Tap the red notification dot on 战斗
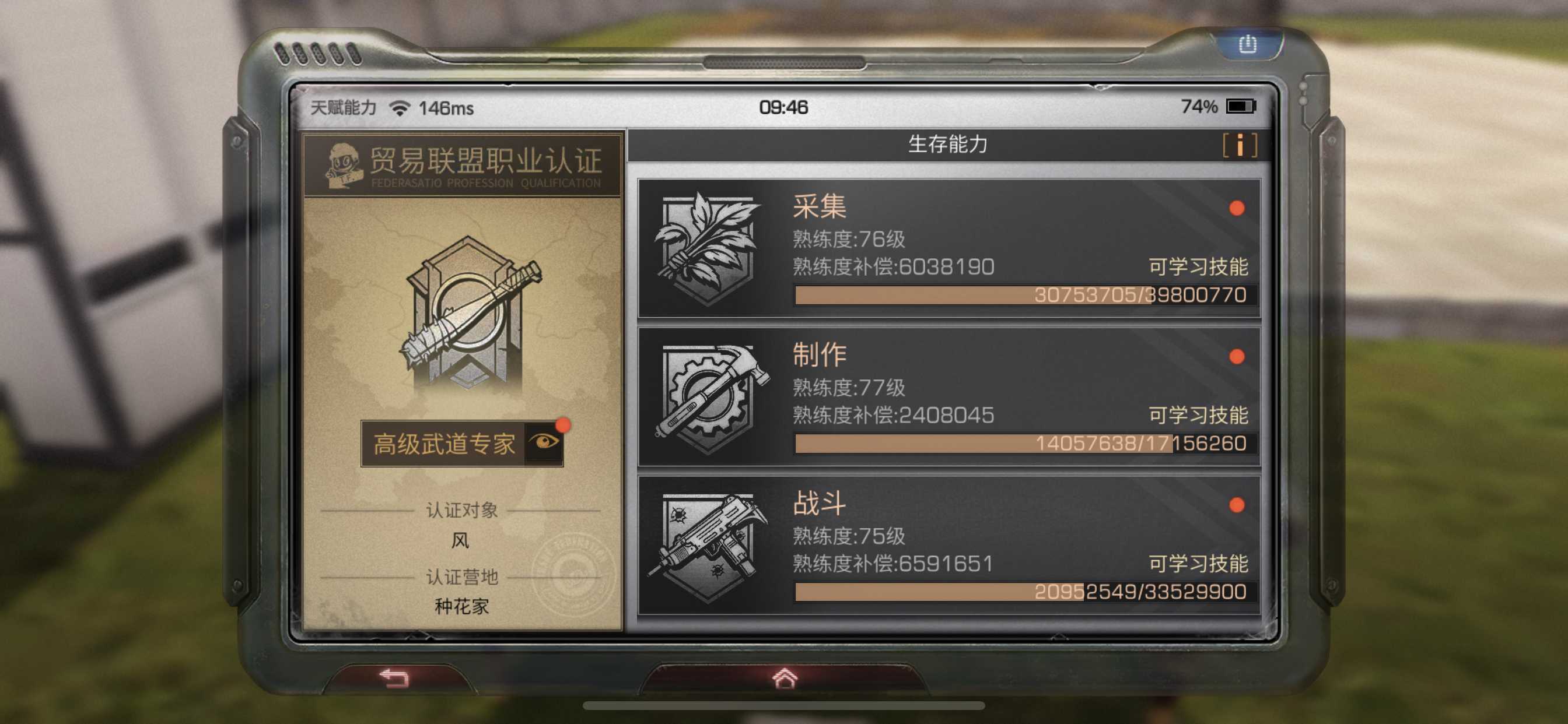The width and height of the screenshot is (1568, 724). point(1236,505)
